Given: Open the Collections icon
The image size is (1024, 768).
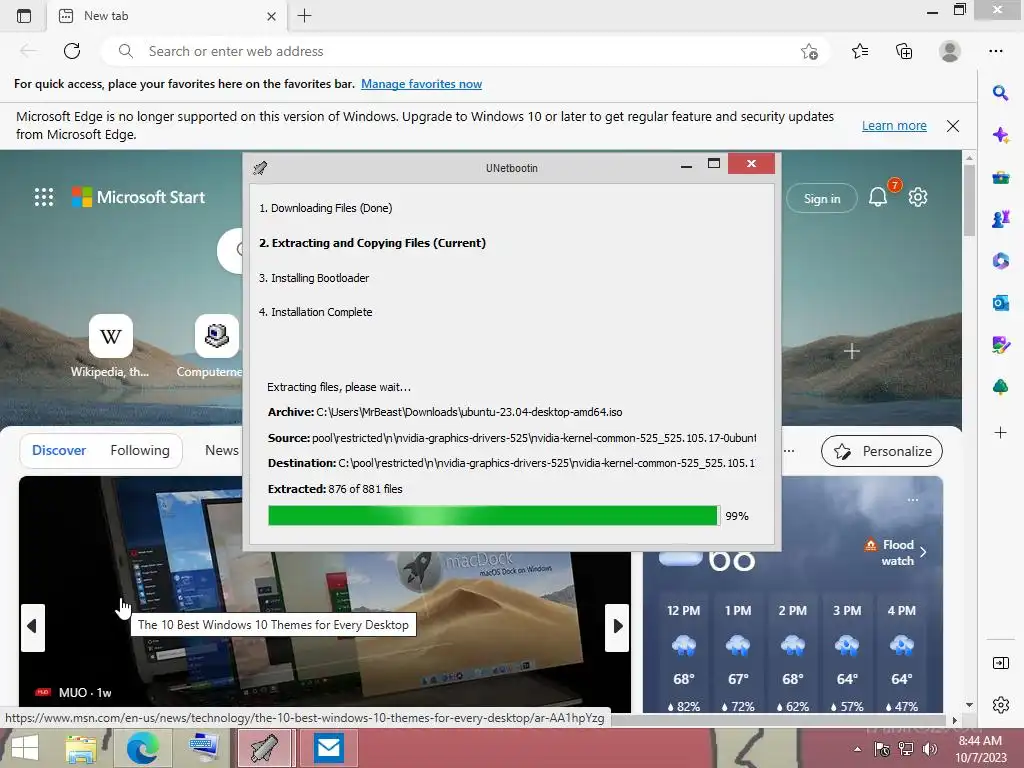Looking at the screenshot, I should pos(904,51).
